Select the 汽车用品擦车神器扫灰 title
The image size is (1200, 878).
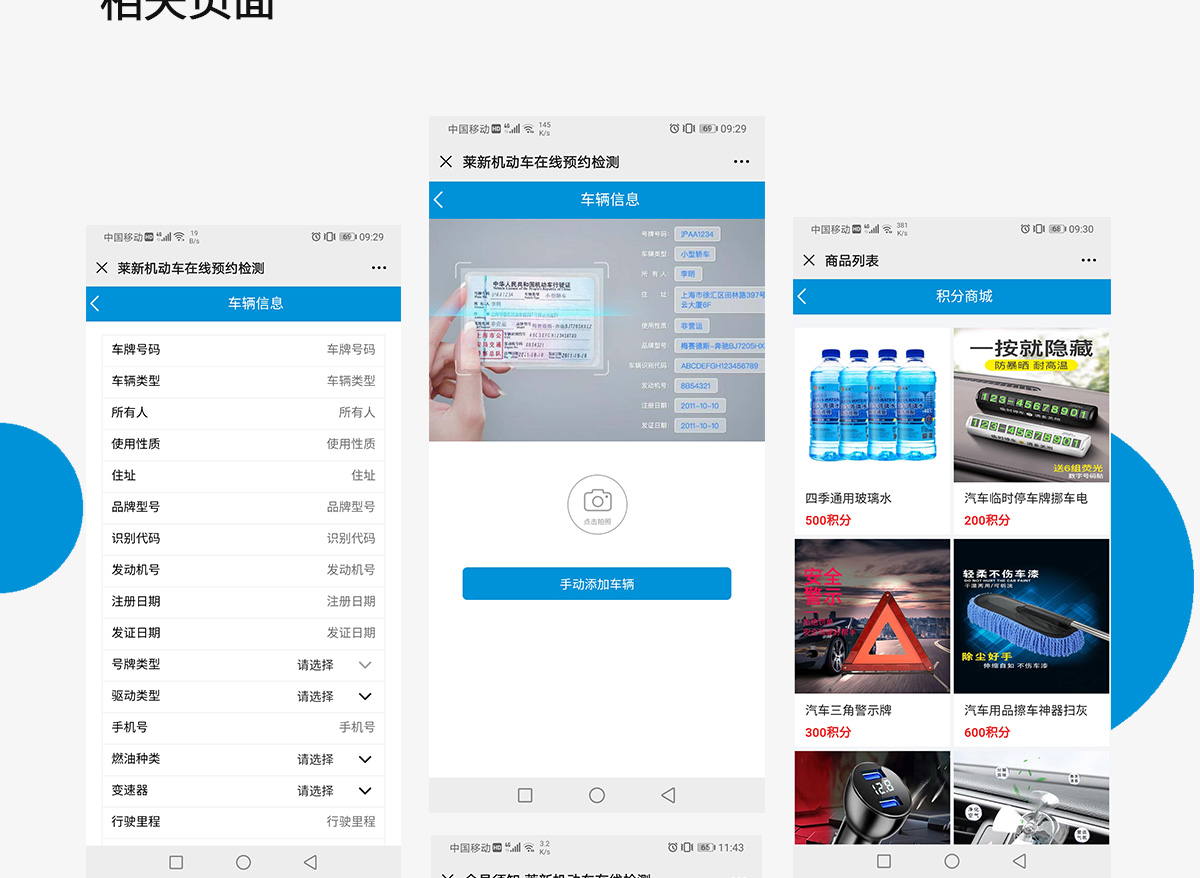(1026, 710)
